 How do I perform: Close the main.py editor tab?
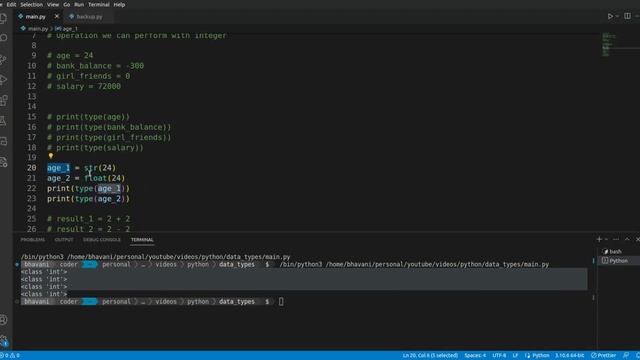(57, 16)
